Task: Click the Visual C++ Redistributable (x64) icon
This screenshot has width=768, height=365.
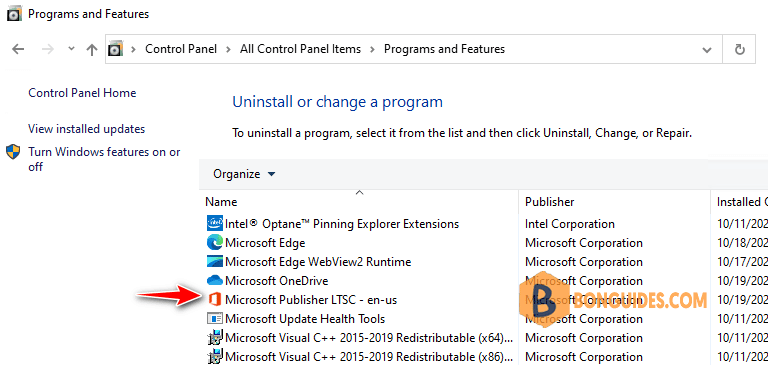Action: pos(215,338)
